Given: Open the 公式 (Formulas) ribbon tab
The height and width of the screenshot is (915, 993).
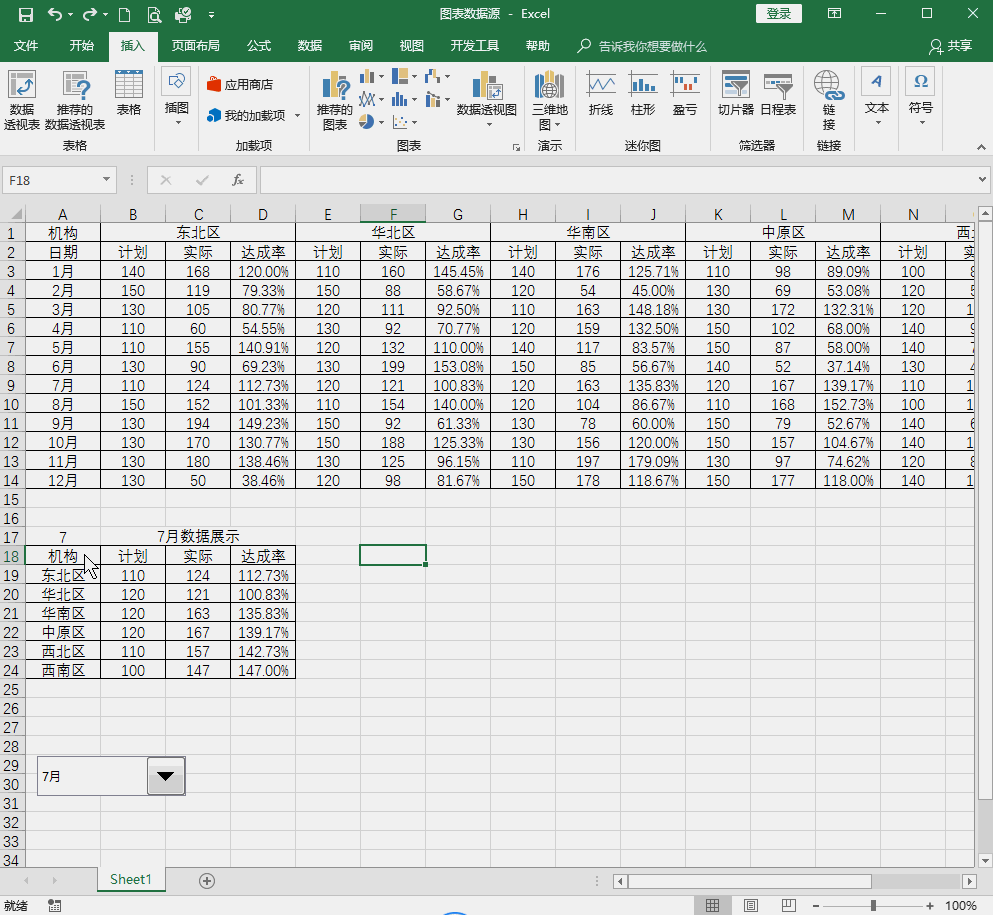Looking at the screenshot, I should click(x=259, y=46).
